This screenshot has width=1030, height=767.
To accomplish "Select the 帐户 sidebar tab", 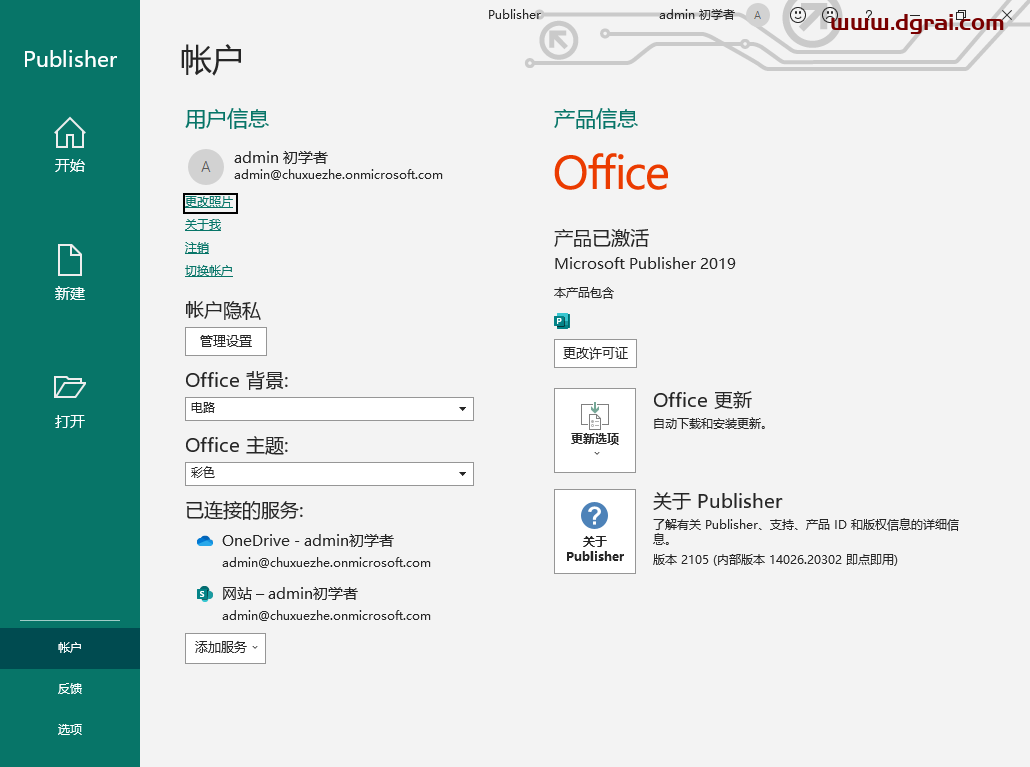I will (x=70, y=648).
